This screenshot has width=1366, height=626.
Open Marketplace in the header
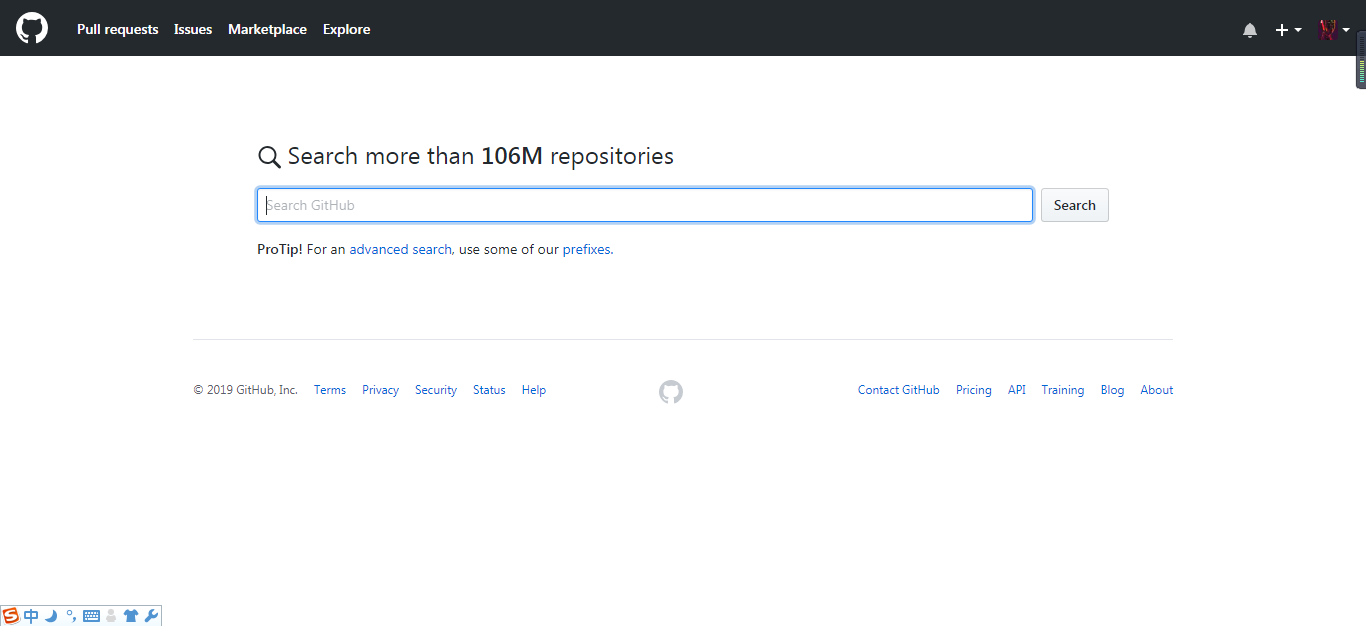[x=267, y=29]
